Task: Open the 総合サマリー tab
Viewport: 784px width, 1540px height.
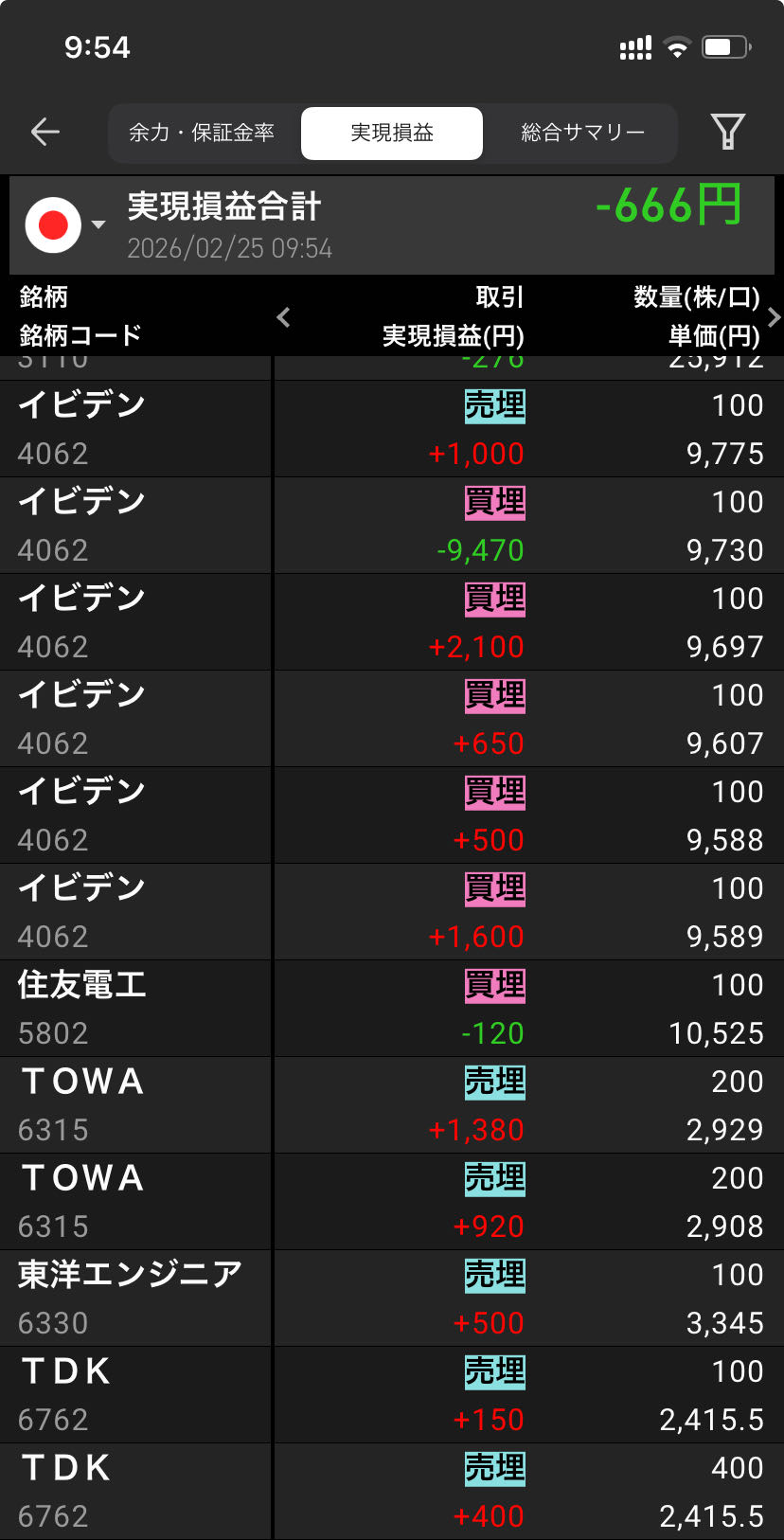Action: coord(582,133)
